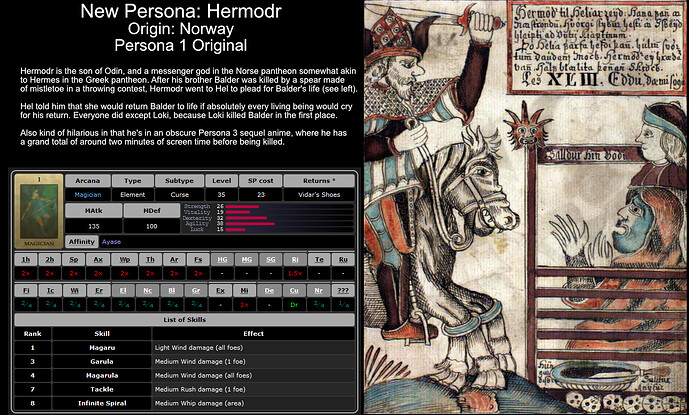Select the 2h weapon abbreviation
Screen dimensions: 689x415
[50, 259]
